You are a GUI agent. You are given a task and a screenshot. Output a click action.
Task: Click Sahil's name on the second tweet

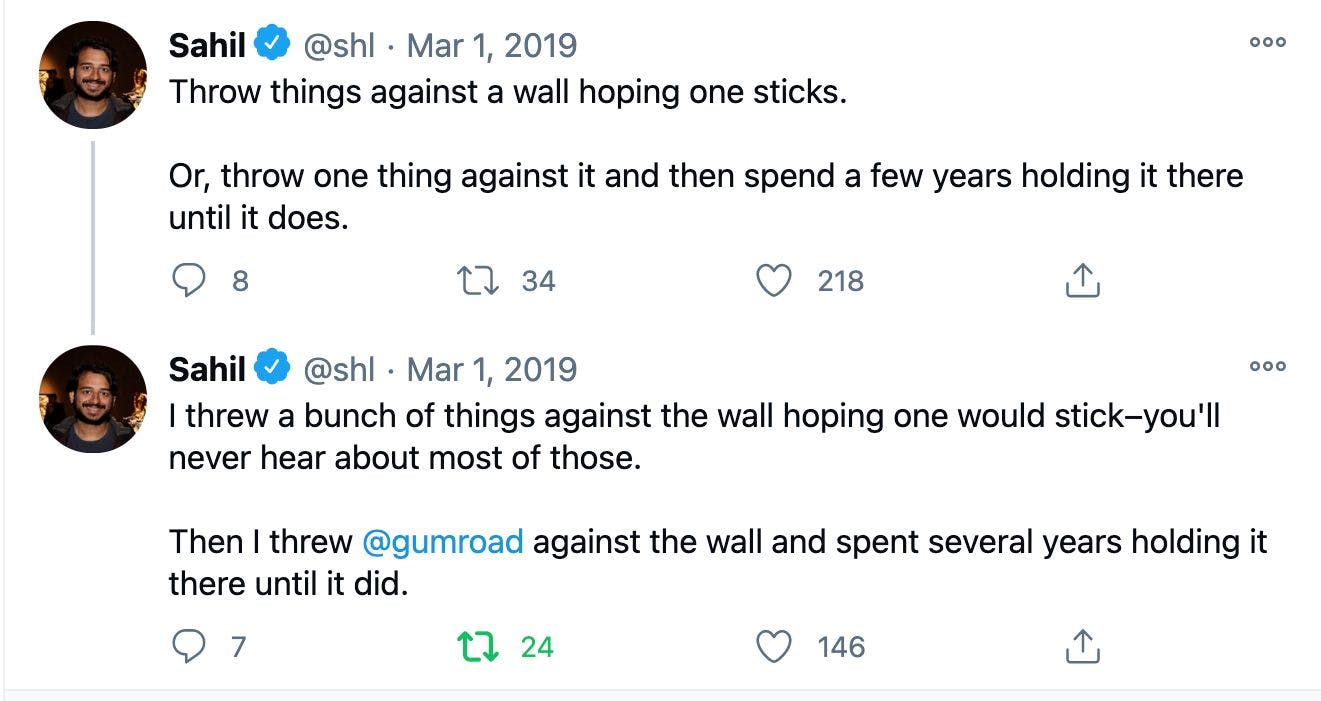coord(207,369)
